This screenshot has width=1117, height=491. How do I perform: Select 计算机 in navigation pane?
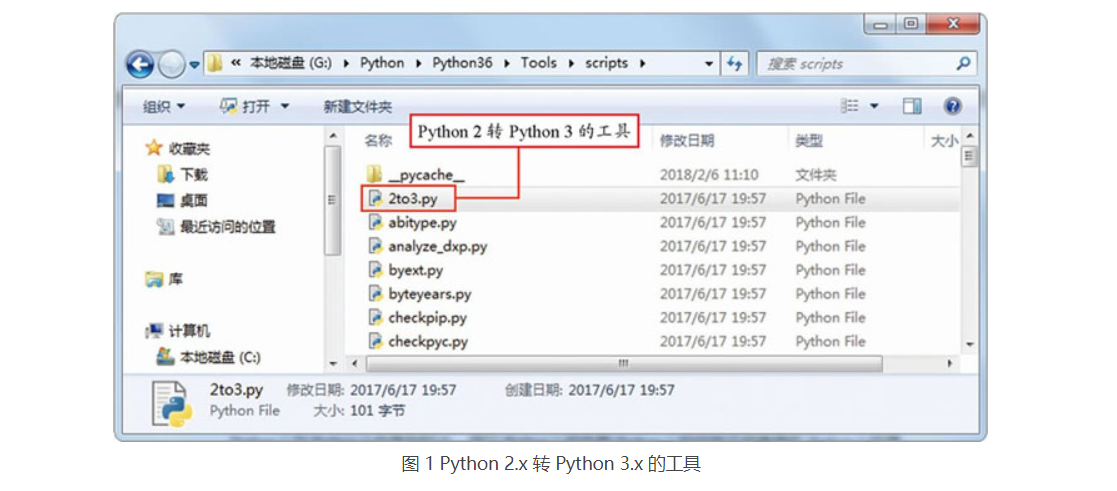point(189,331)
